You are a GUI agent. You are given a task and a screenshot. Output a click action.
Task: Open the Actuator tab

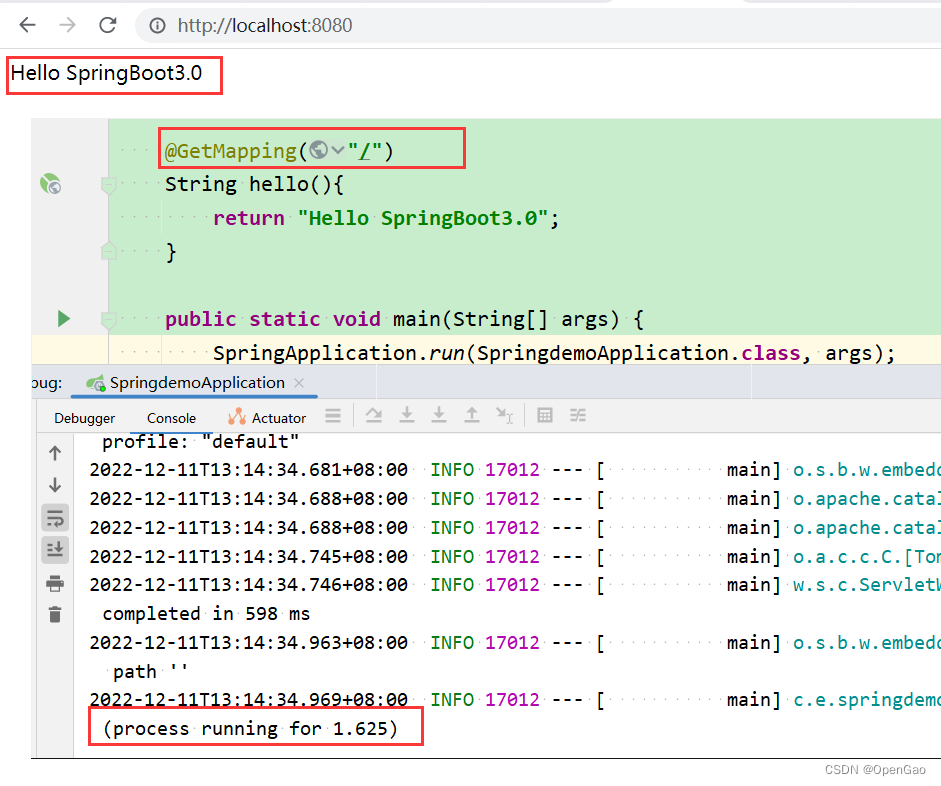coord(278,417)
